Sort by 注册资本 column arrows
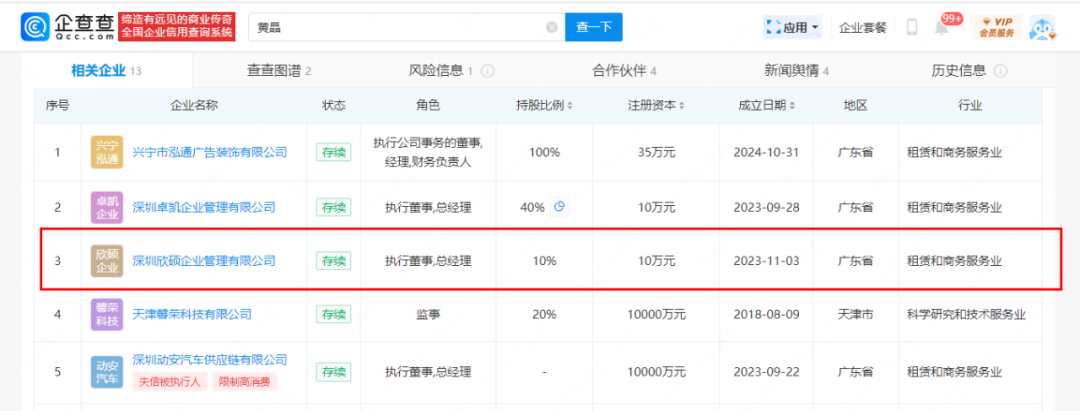The height and width of the screenshot is (411, 1080). 682,106
